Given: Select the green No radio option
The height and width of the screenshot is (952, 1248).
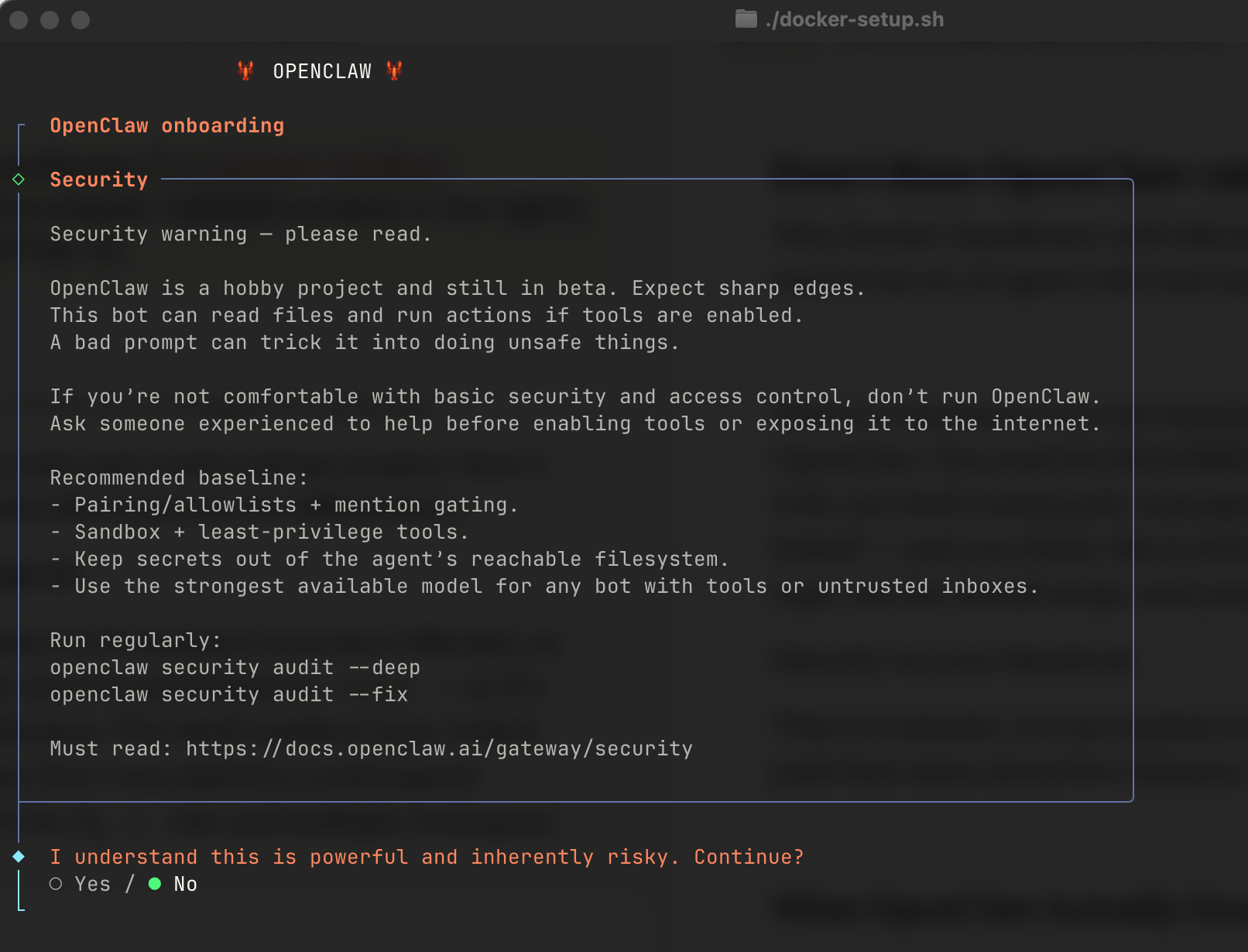Looking at the screenshot, I should click(x=155, y=884).
